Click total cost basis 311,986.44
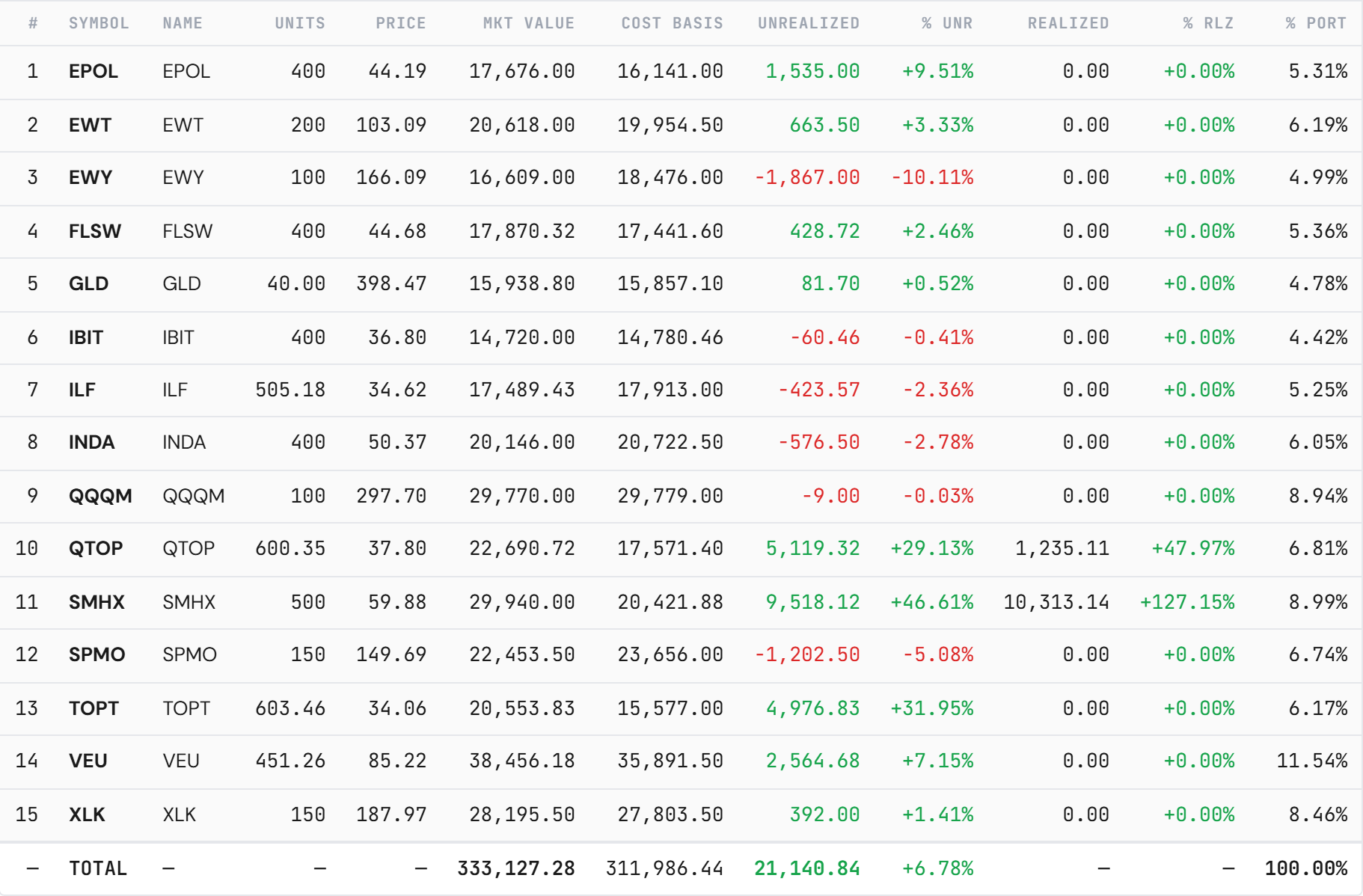This screenshot has width=1363, height=896. point(664,868)
